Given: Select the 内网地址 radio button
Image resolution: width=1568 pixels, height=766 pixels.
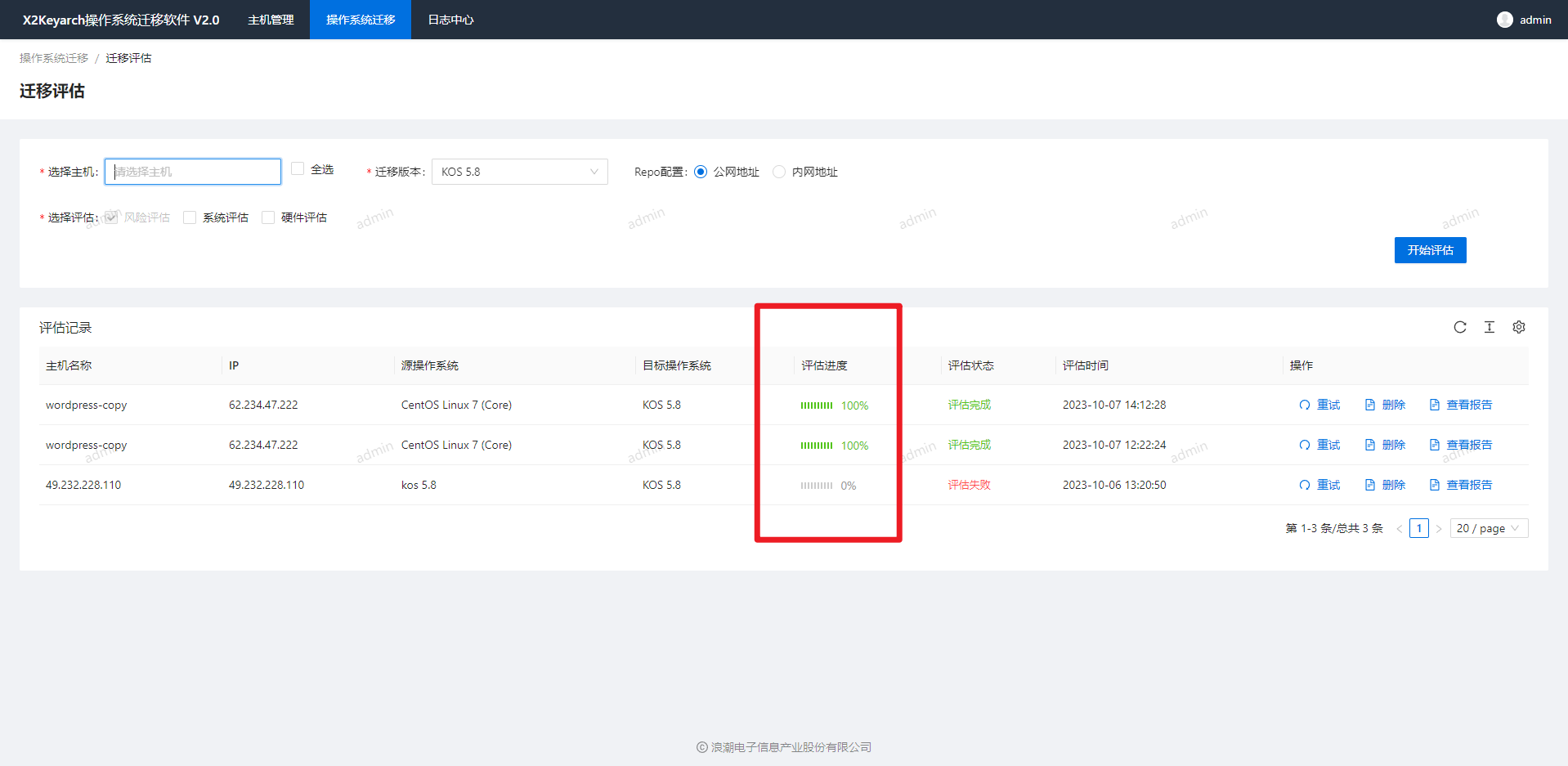Looking at the screenshot, I should tap(779, 172).
